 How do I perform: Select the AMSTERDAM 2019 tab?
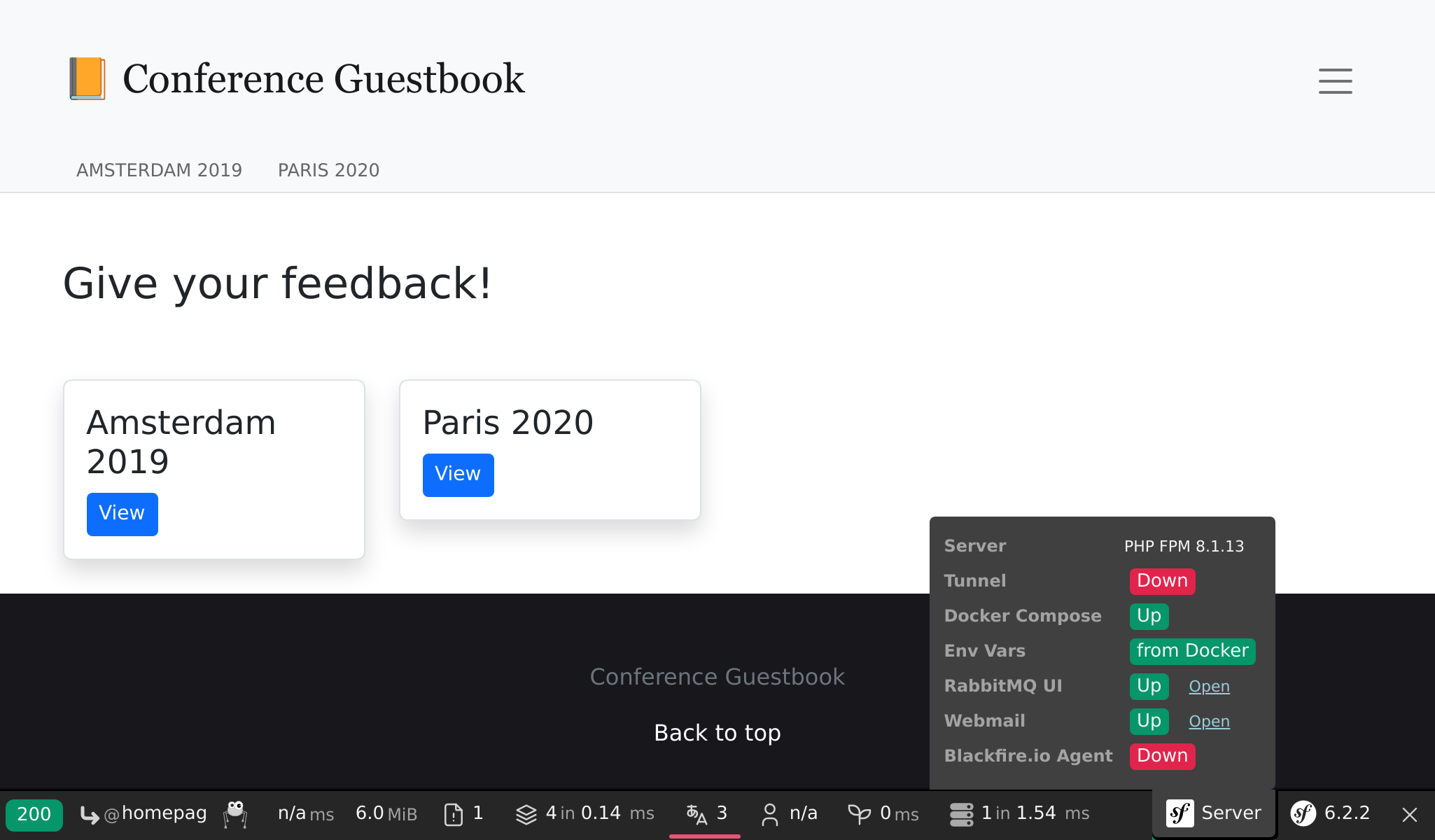(x=159, y=170)
